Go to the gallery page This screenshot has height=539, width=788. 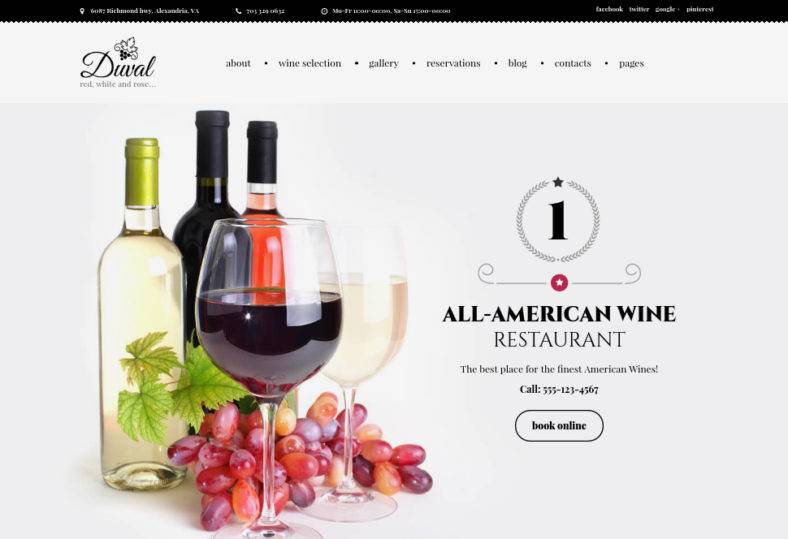[x=383, y=63]
